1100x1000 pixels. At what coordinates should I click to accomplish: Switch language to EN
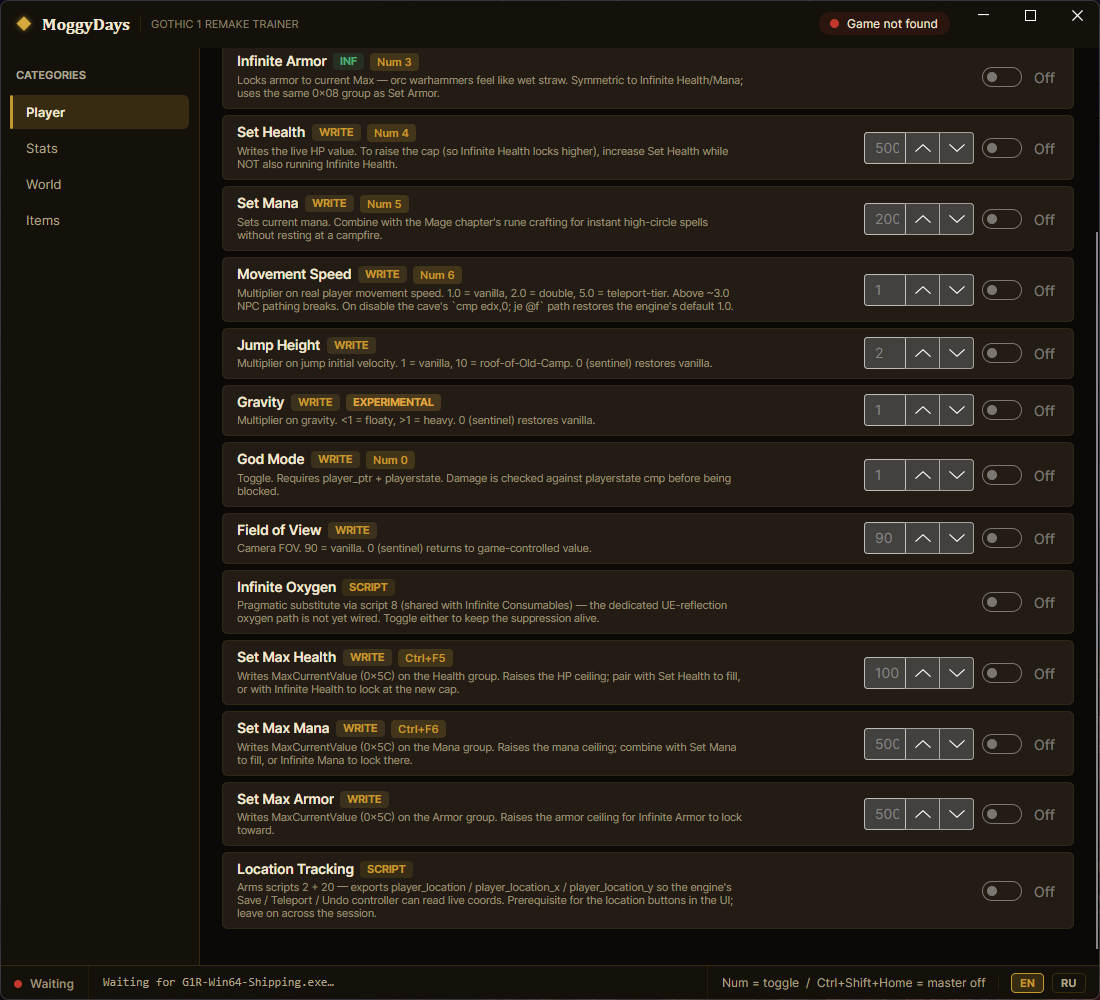[x=1027, y=982]
